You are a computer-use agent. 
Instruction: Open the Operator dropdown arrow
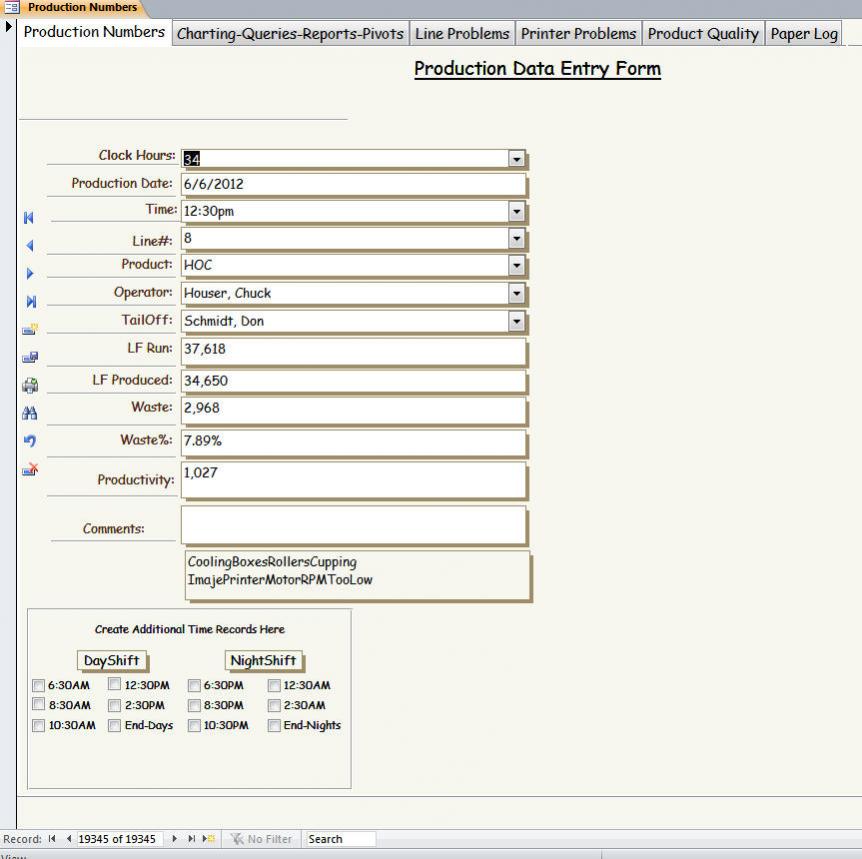(x=516, y=293)
